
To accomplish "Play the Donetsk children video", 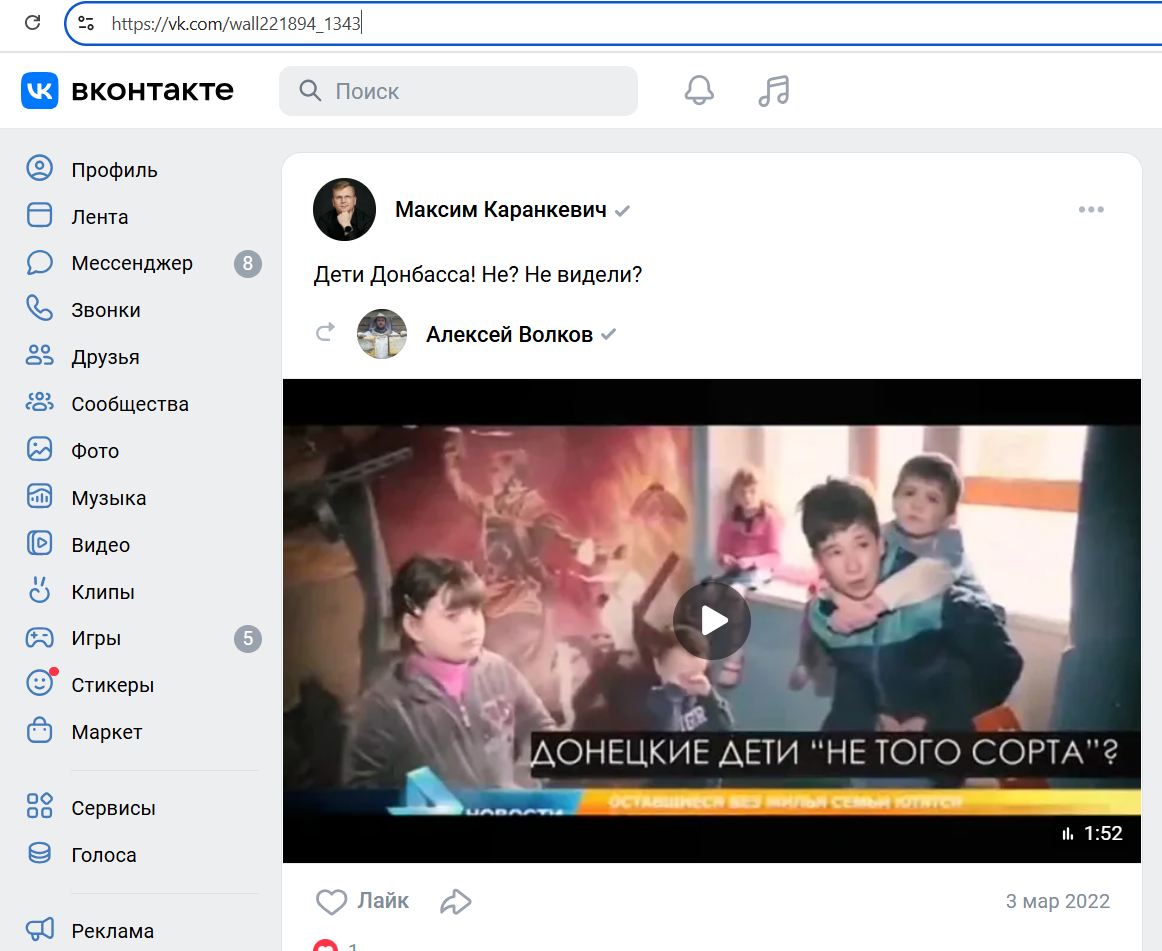I will tap(711, 621).
